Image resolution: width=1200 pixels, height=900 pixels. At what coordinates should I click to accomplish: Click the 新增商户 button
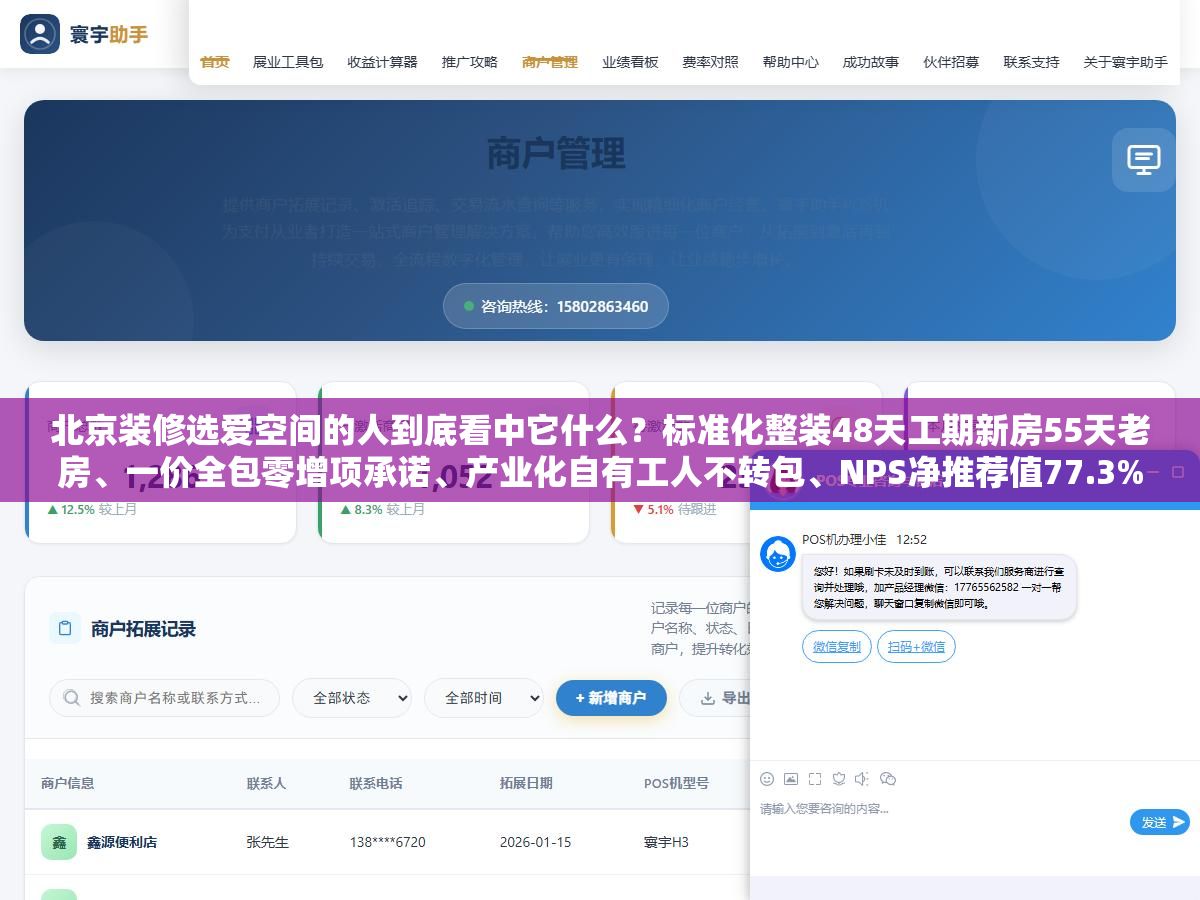pyautogui.click(x=611, y=698)
